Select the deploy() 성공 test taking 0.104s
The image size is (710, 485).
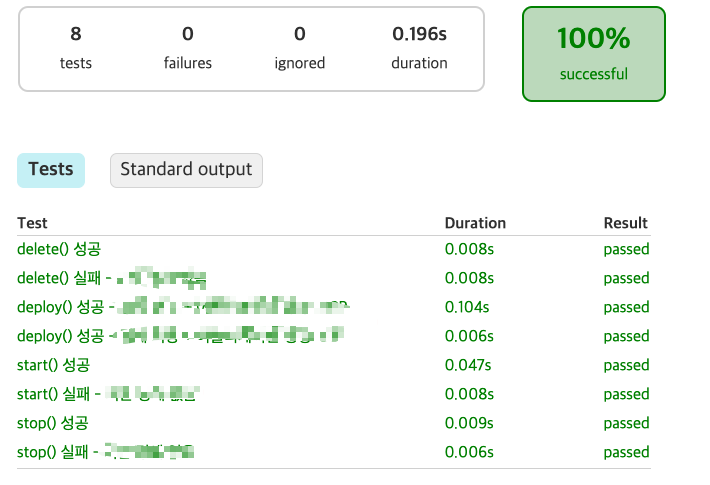(183, 307)
